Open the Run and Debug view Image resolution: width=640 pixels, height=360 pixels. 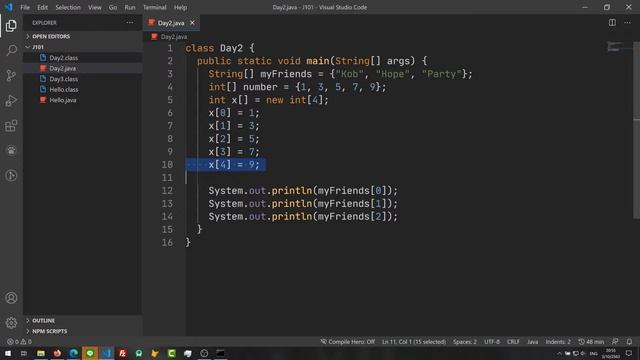(11, 100)
